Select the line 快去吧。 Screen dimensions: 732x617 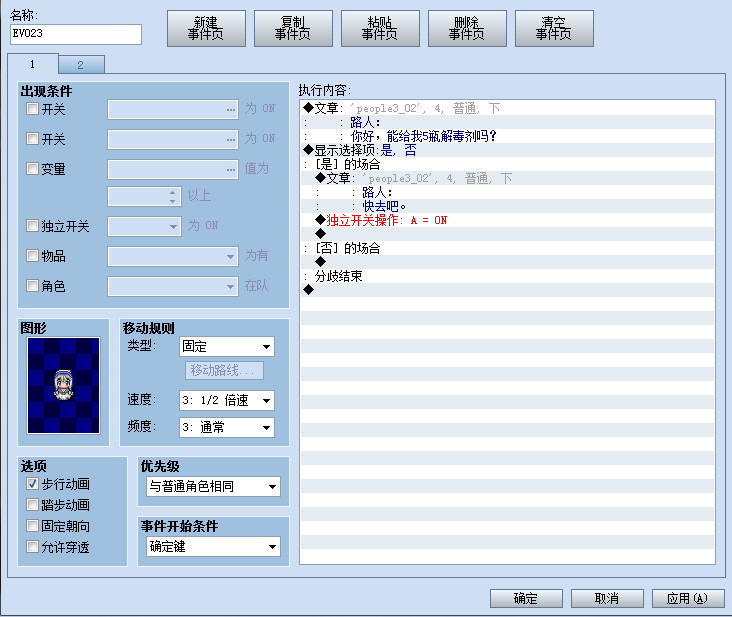(x=507, y=206)
